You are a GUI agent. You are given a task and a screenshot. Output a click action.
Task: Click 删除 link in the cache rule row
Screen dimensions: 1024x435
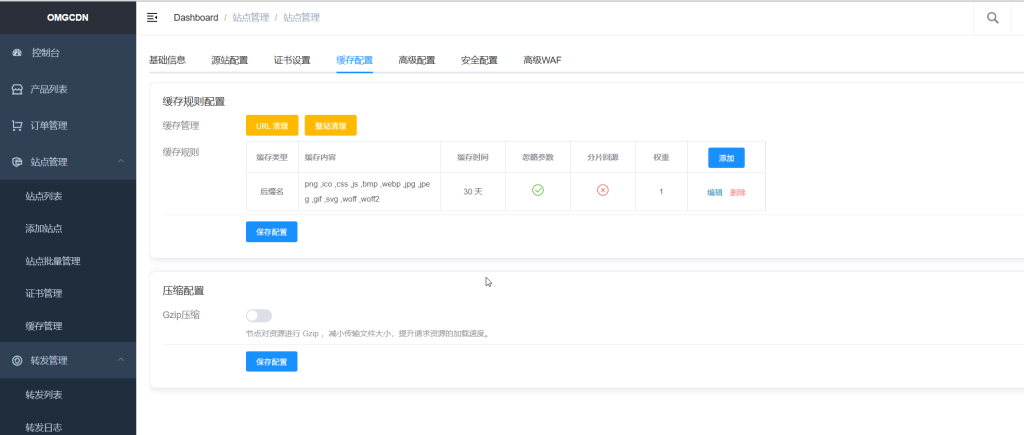tap(738, 192)
